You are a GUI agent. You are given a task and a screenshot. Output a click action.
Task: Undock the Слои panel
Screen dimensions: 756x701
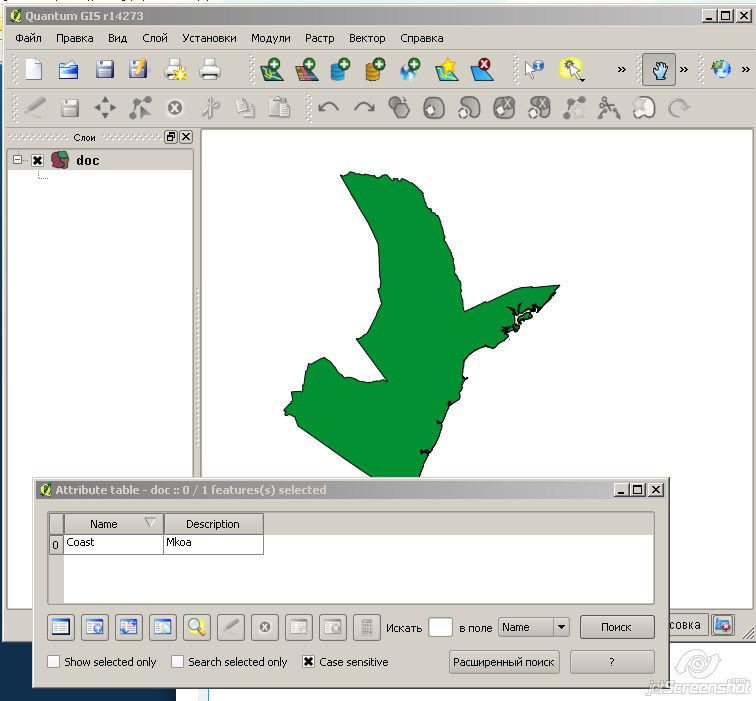pyautogui.click(x=171, y=137)
